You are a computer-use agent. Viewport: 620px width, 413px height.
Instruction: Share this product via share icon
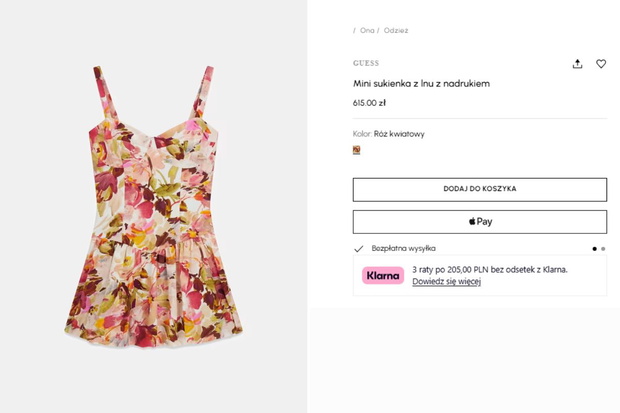click(x=577, y=64)
